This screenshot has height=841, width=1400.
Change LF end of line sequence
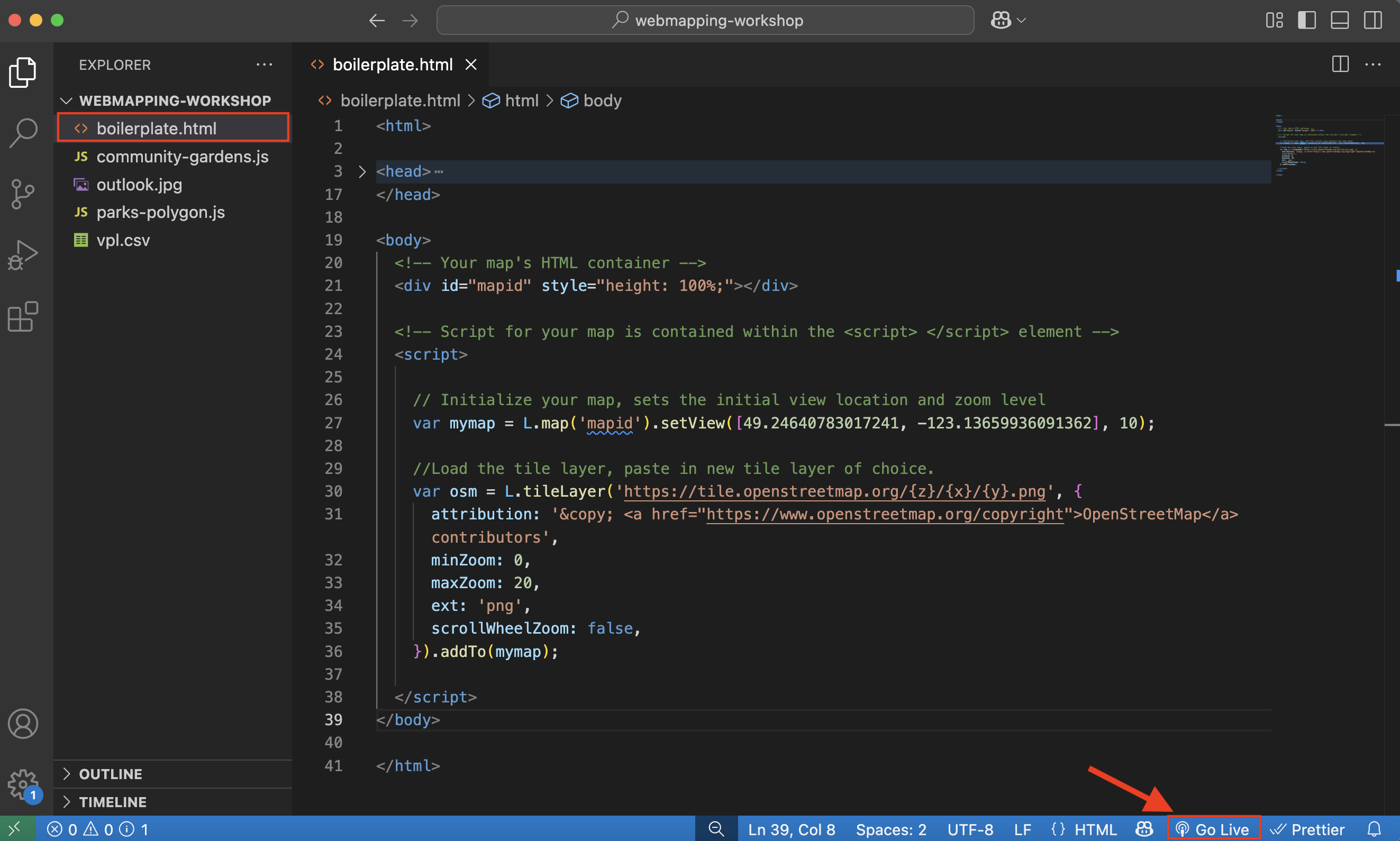click(1023, 830)
